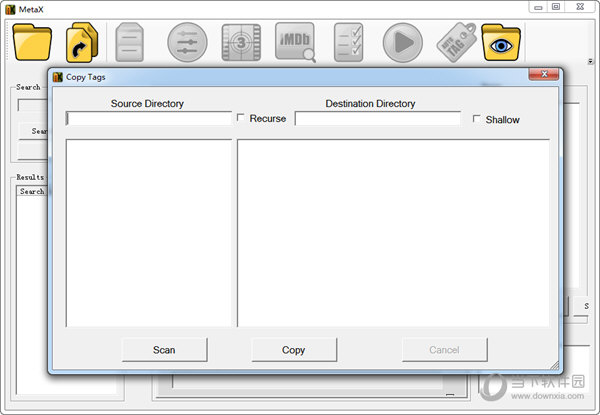Close the Copy Tags dialog
Screen dimensions: 600x415
544,74
